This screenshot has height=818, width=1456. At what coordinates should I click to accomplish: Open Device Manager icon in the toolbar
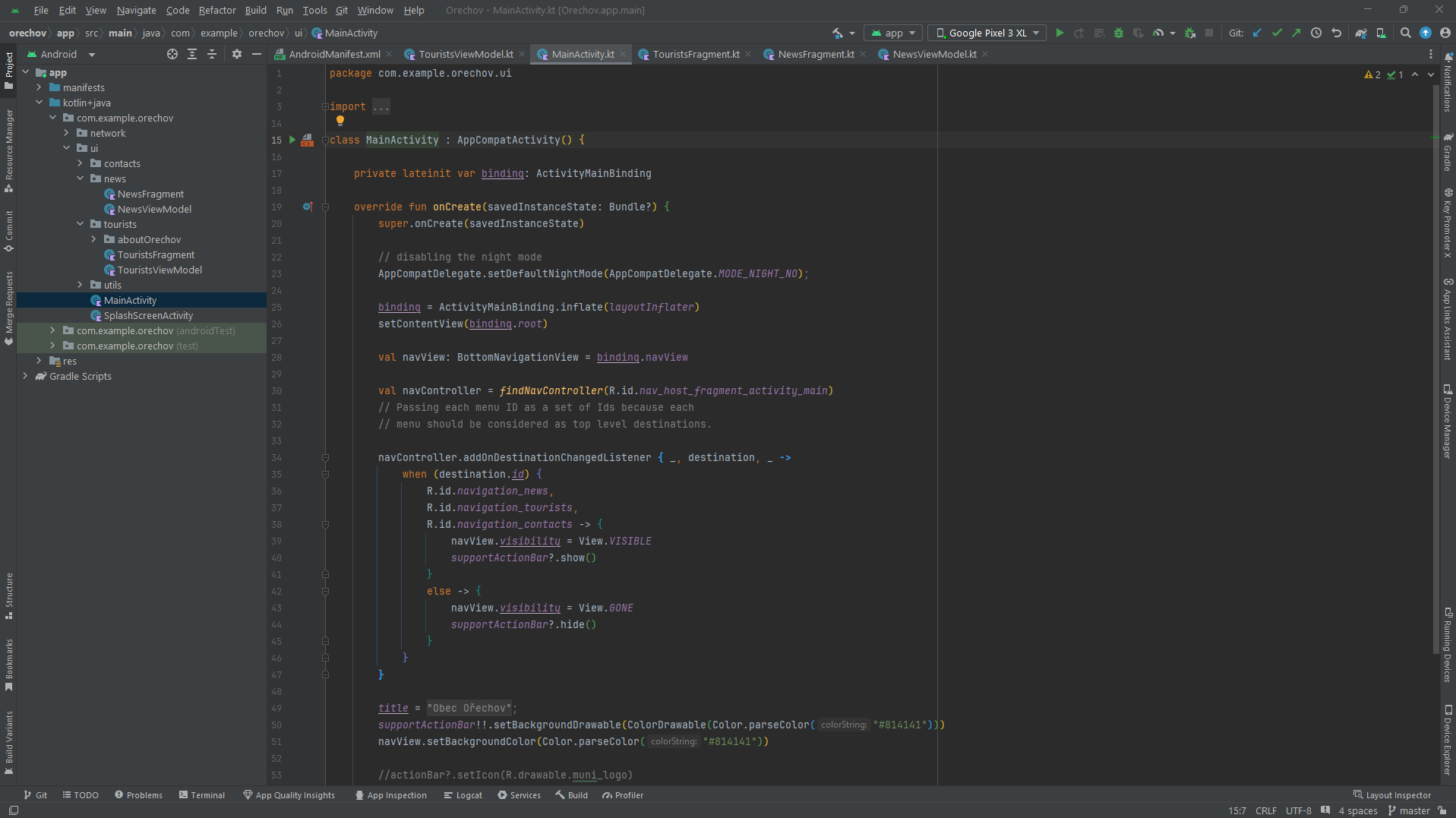click(x=1381, y=33)
